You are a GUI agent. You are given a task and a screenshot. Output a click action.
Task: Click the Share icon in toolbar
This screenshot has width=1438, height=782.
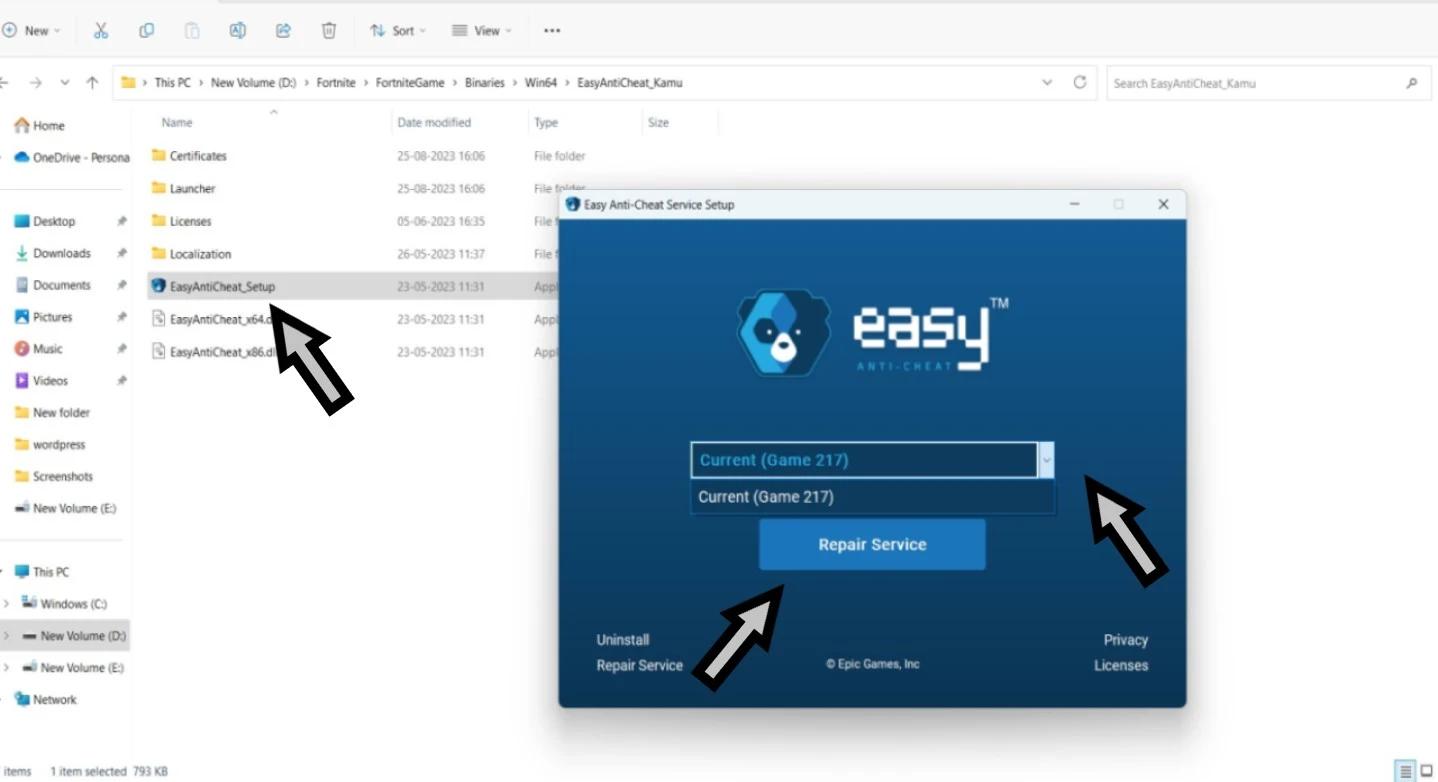coord(283,31)
